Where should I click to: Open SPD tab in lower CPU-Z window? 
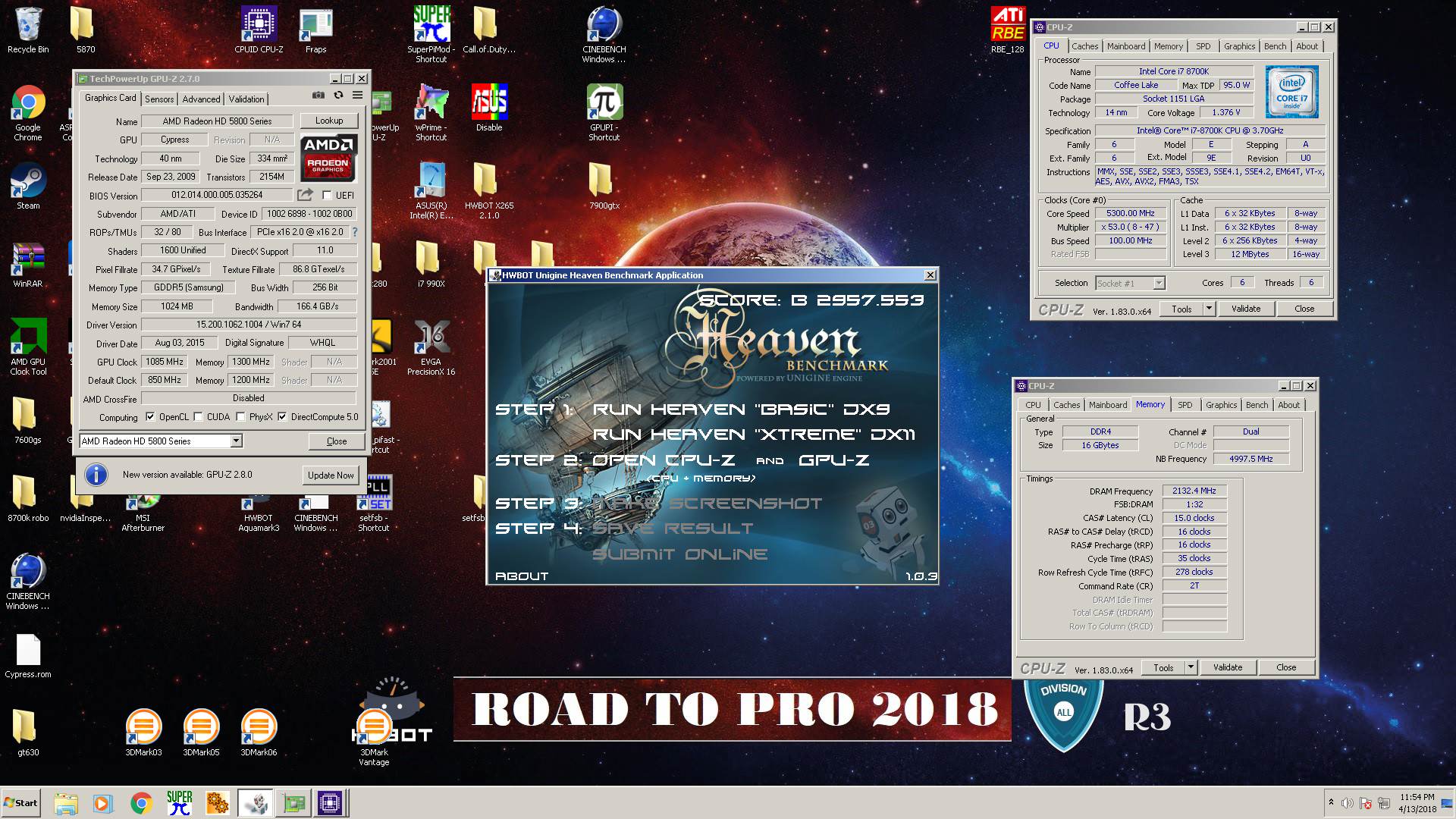pyautogui.click(x=1185, y=405)
